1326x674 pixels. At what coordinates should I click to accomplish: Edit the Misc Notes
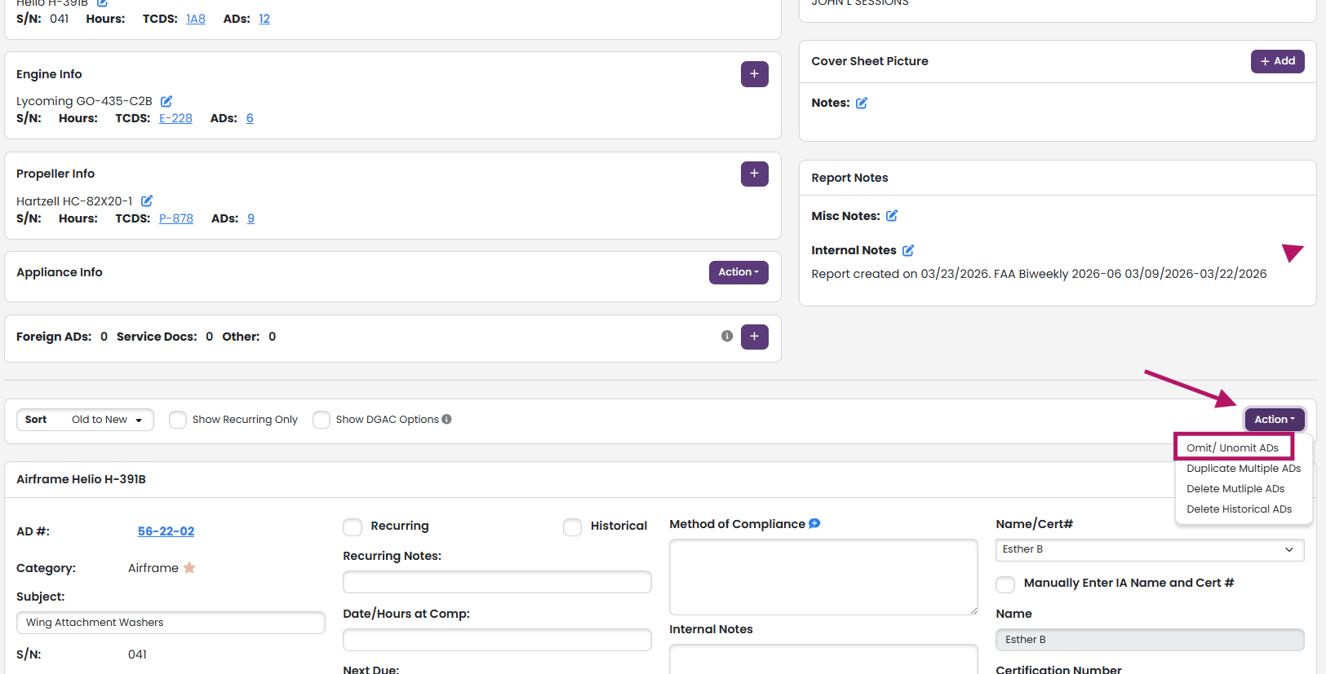click(x=891, y=216)
